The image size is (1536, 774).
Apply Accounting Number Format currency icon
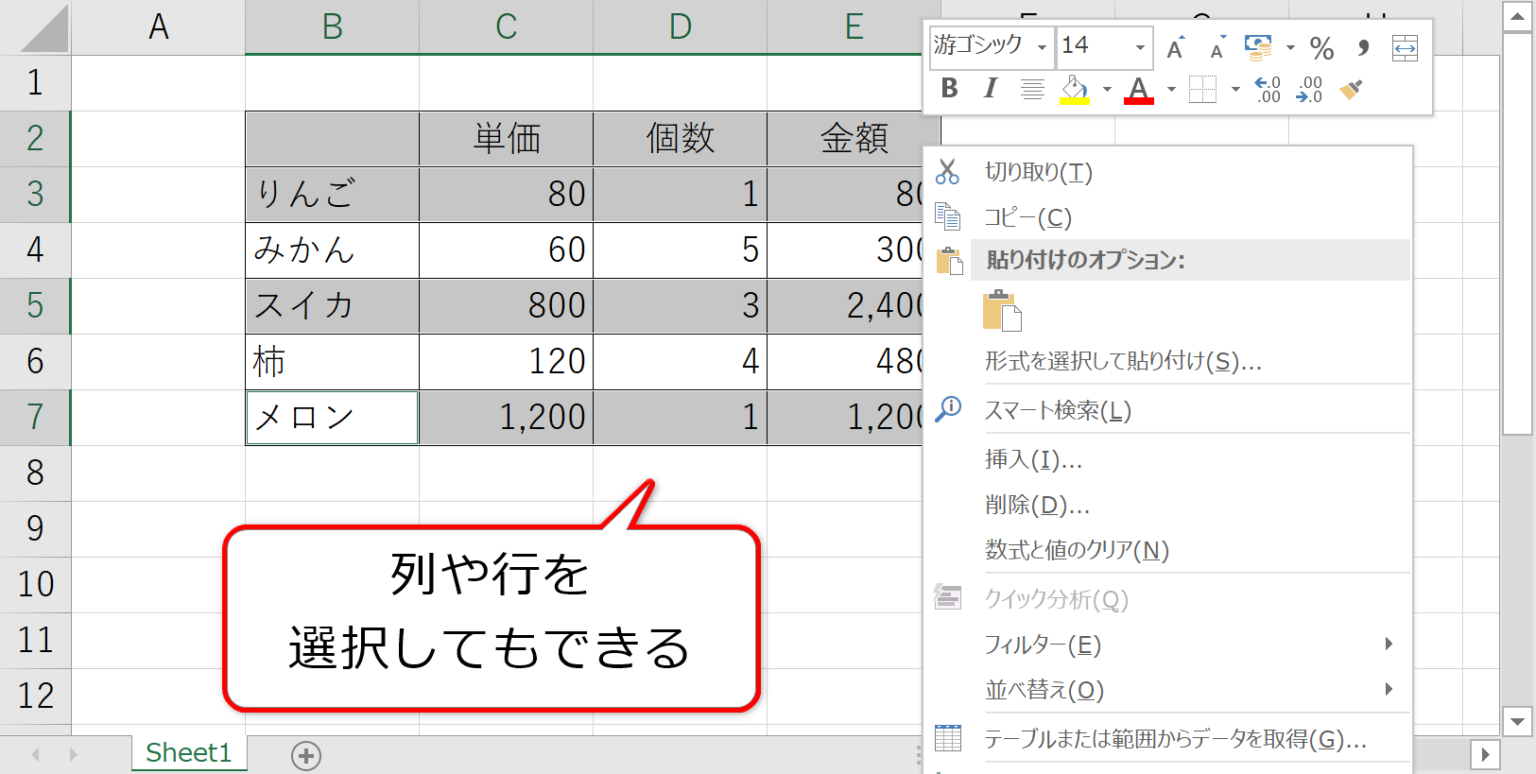(1258, 46)
